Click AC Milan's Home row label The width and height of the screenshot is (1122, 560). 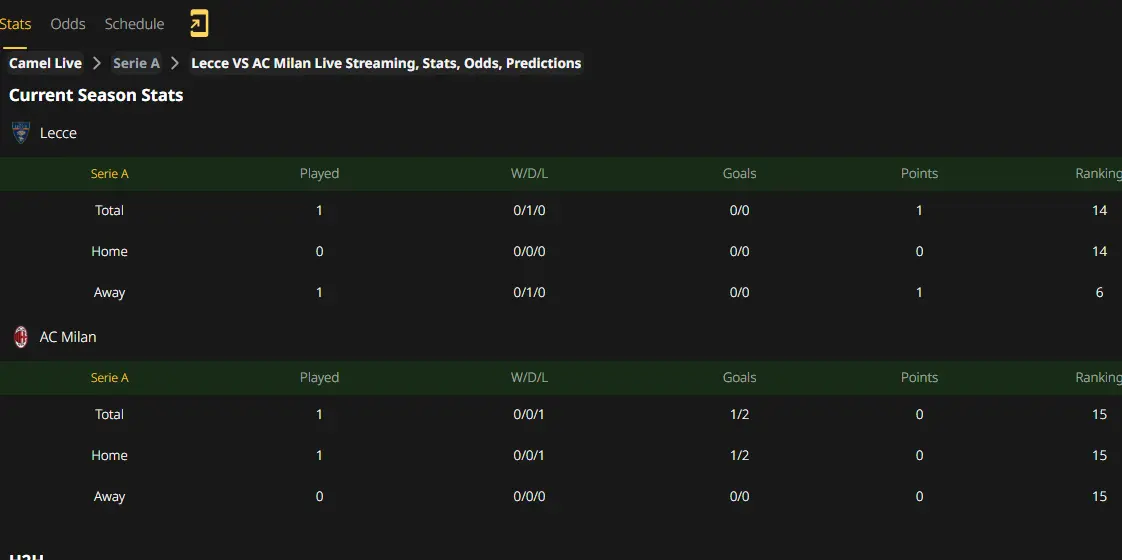click(x=109, y=456)
